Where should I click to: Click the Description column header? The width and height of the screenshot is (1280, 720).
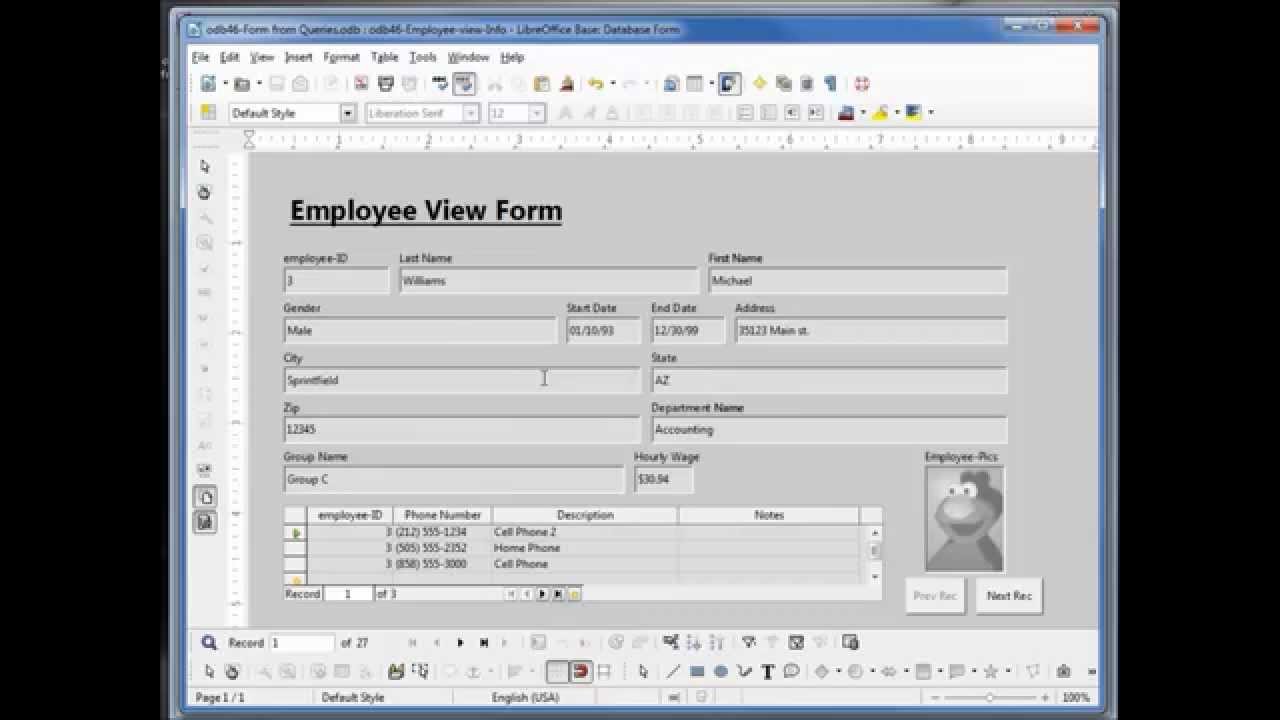[x=585, y=515]
